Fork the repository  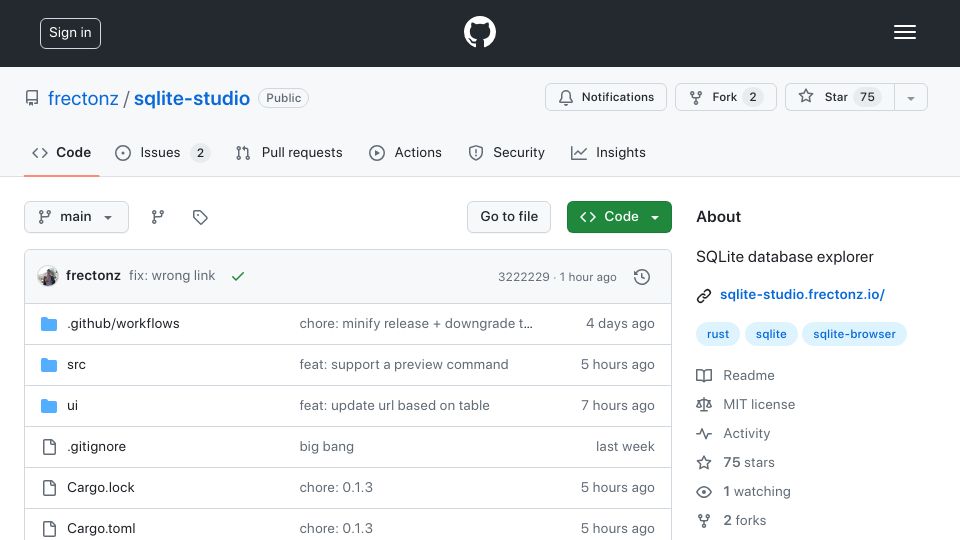tap(726, 97)
